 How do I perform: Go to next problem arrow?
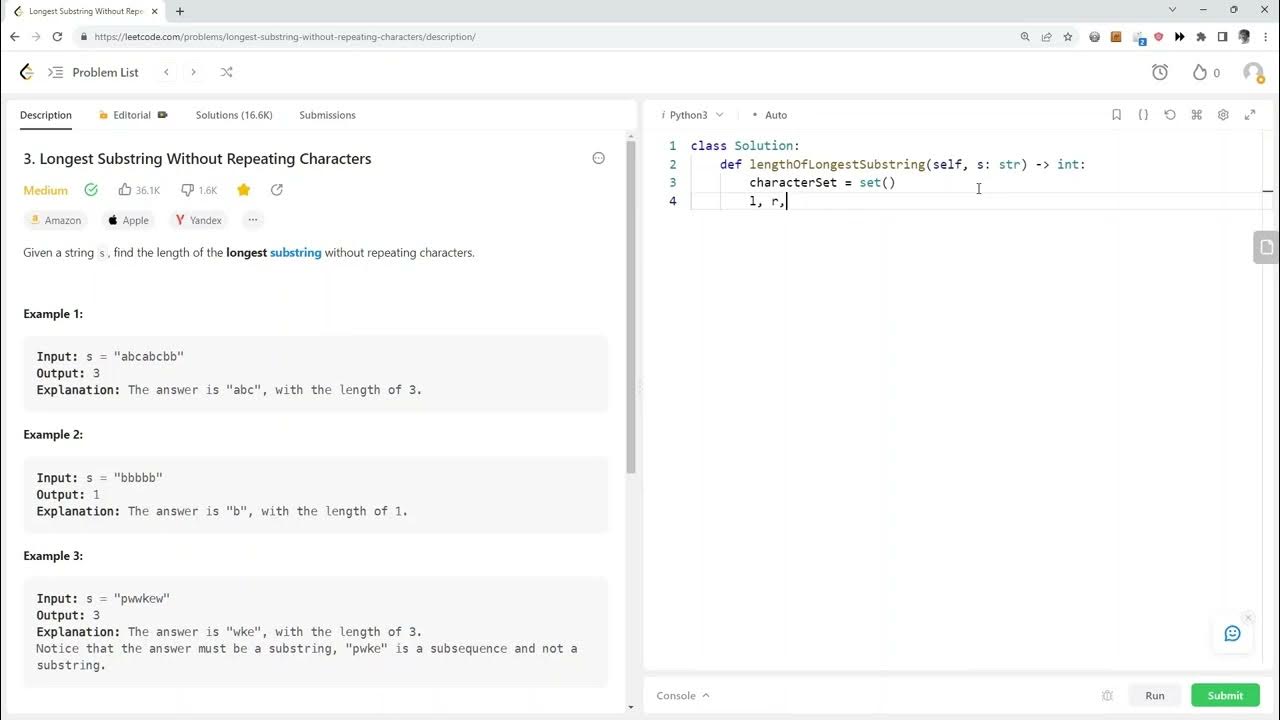click(193, 72)
